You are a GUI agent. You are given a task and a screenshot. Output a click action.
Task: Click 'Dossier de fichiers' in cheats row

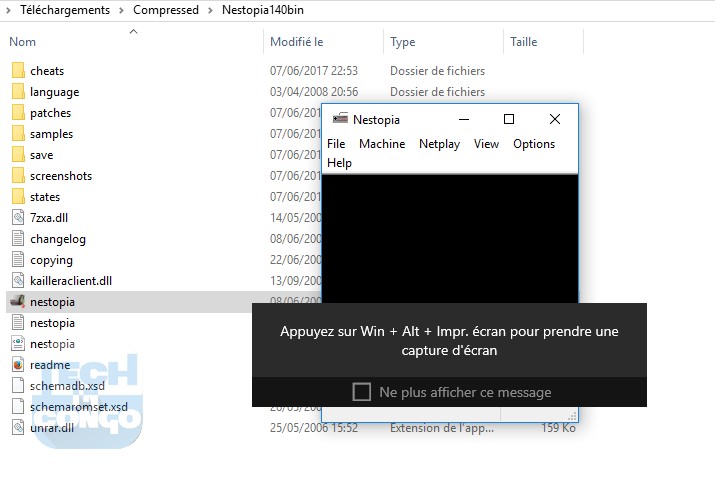[x=437, y=71]
